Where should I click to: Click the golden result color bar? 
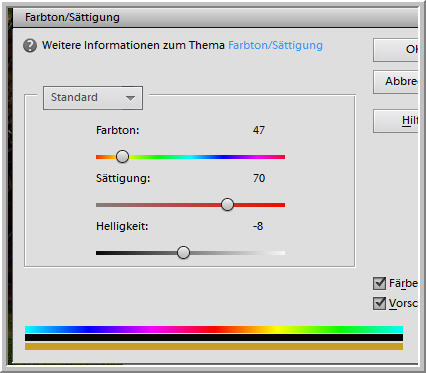coord(214,346)
